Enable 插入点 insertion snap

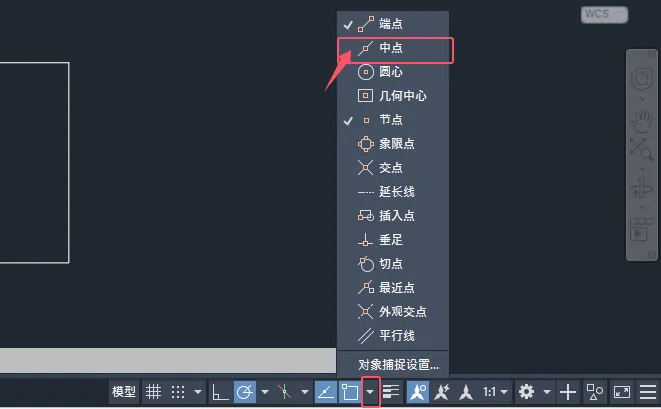(x=393, y=216)
